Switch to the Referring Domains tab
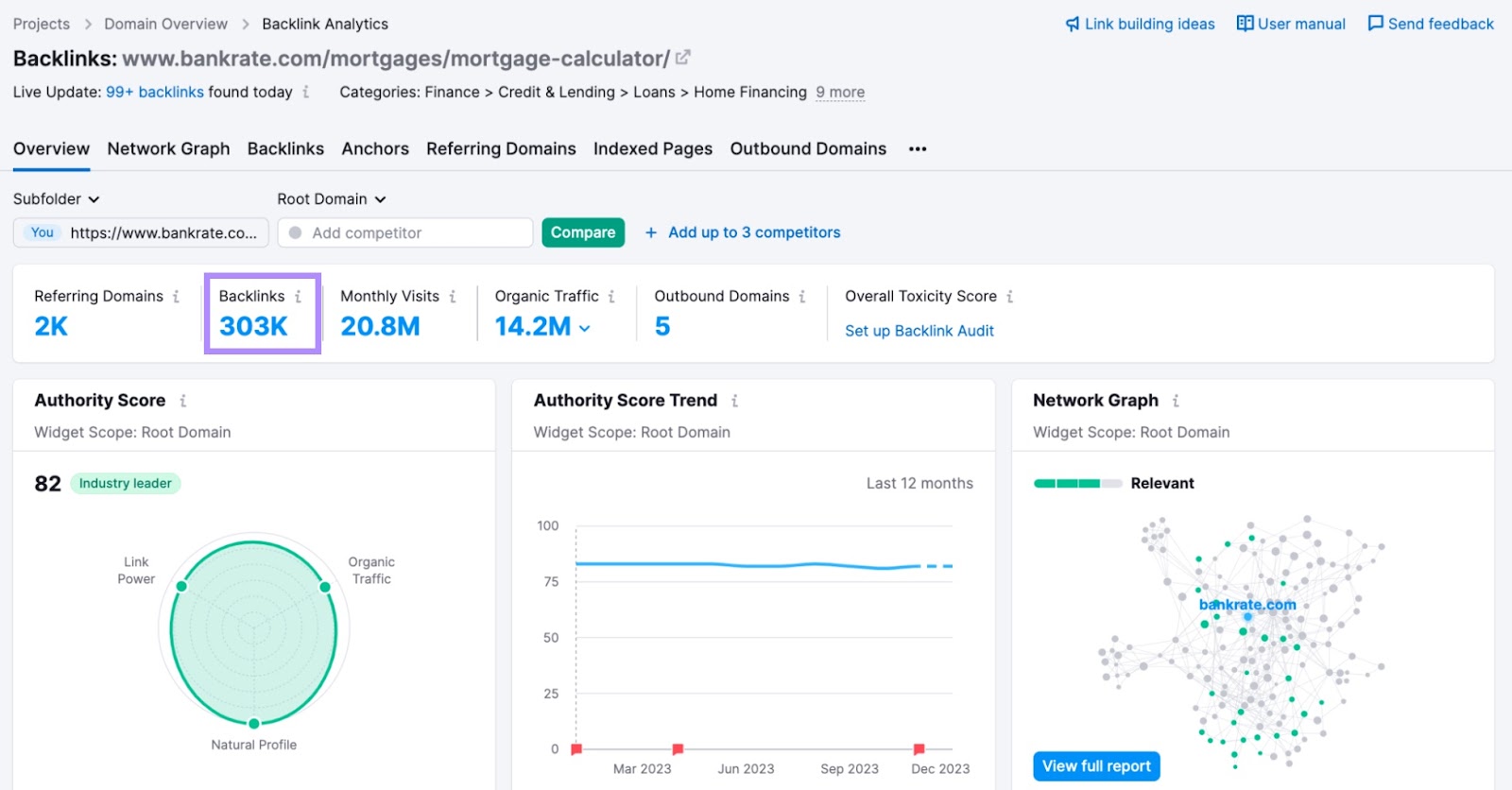This screenshot has width=1512, height=790. tap(501, 149)
